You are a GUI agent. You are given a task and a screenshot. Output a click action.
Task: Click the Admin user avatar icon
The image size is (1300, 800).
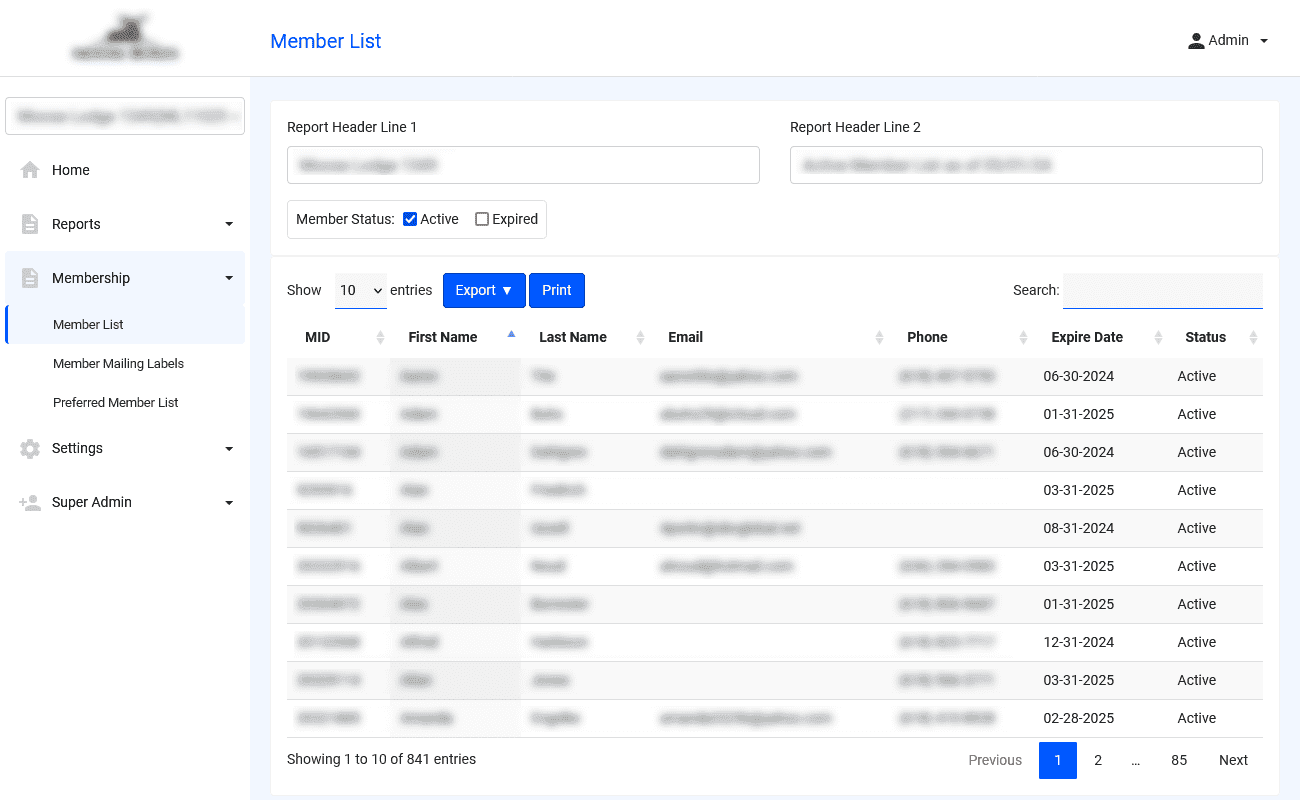click(1196, 41)
